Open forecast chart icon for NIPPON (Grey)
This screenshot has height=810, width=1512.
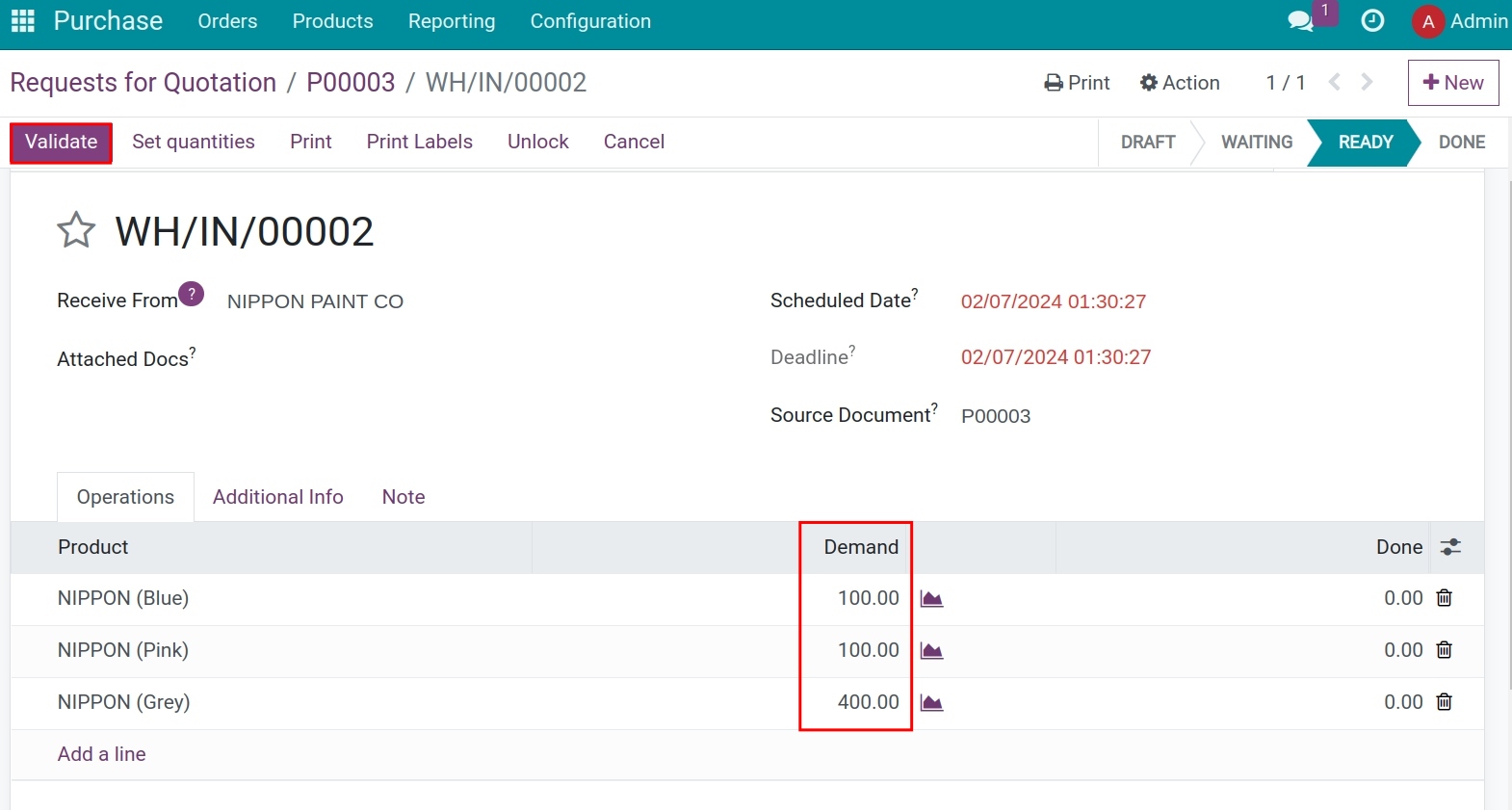click(x=931, y=703)
